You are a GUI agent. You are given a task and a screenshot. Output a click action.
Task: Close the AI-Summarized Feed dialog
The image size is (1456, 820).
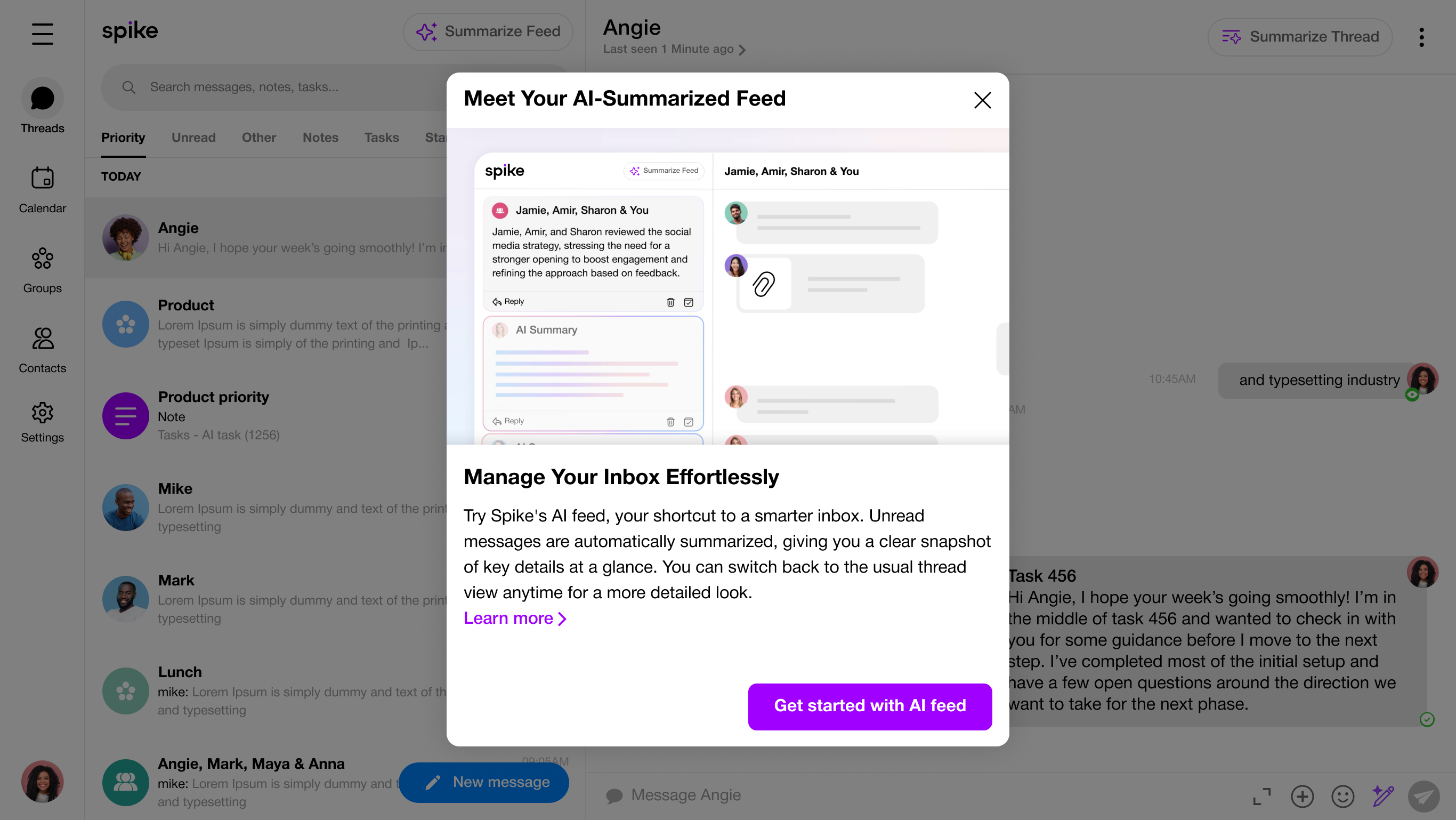[x=982, y=100]
